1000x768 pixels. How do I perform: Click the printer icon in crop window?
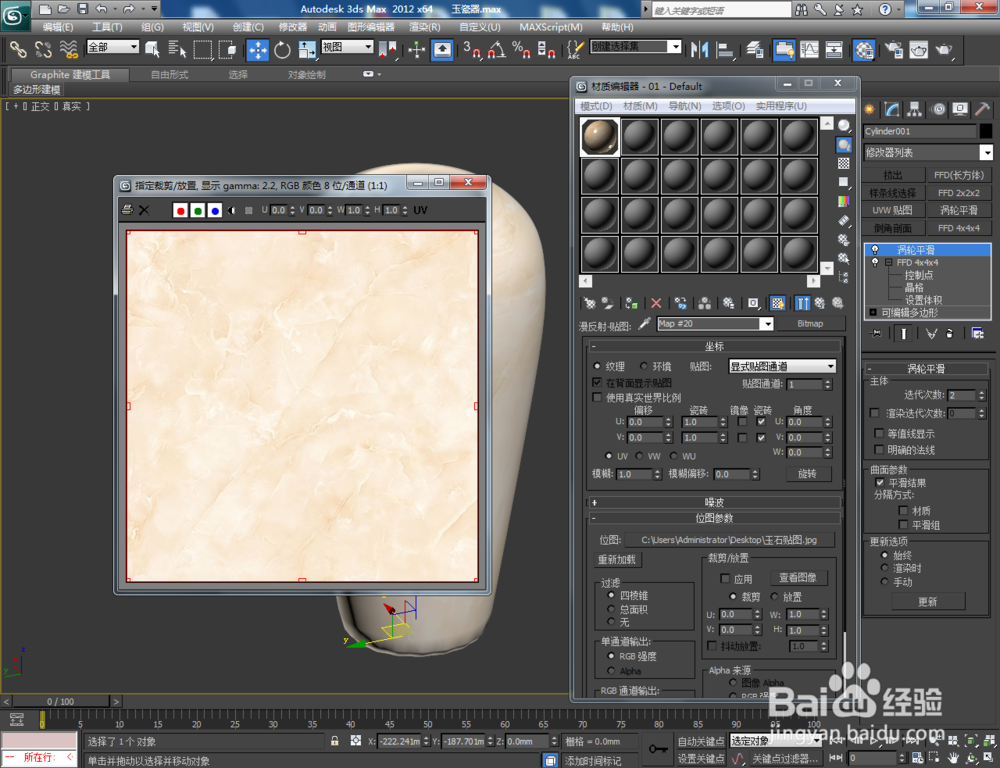coord(127,210)
